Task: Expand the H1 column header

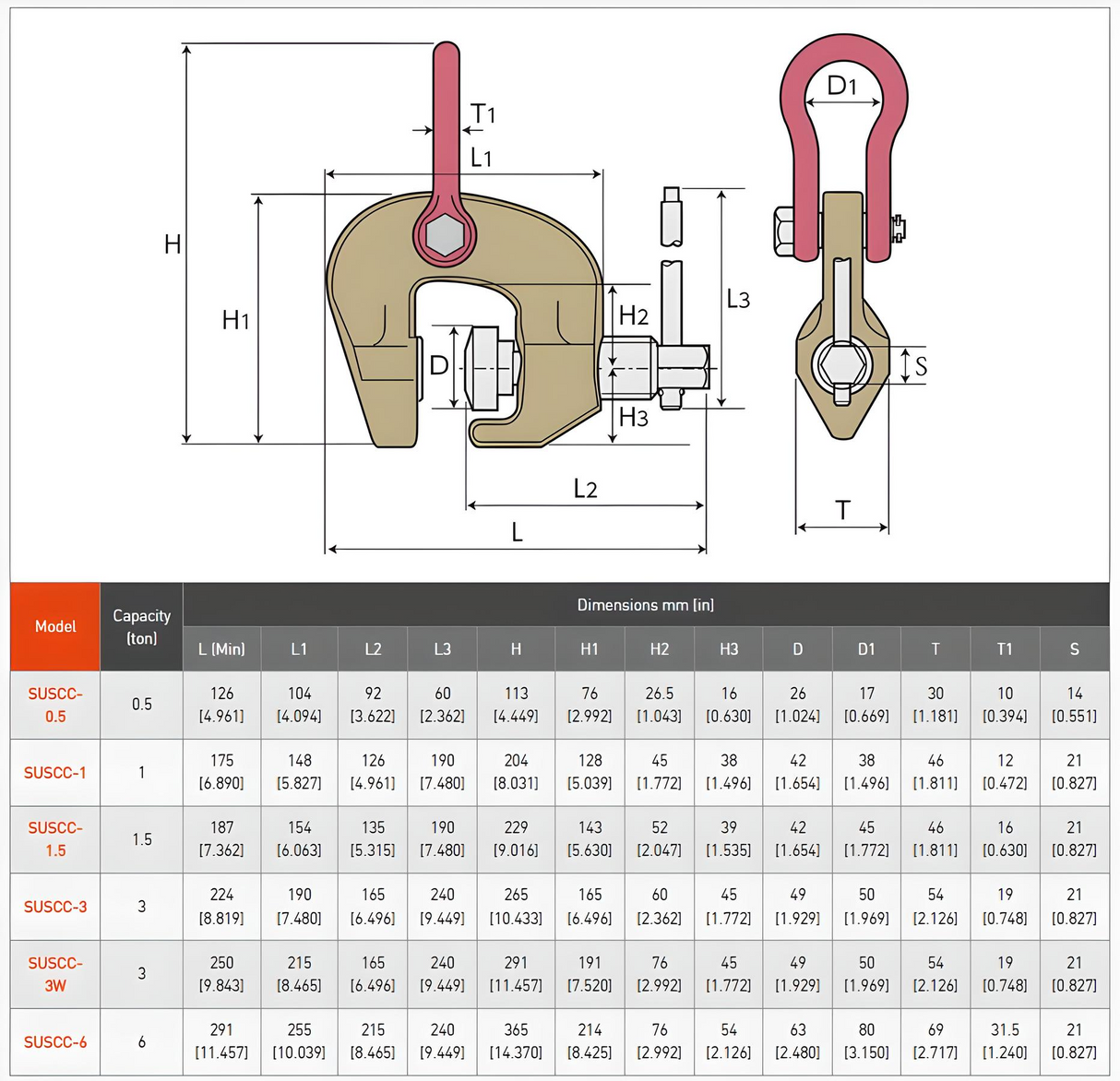Action: 589,648
